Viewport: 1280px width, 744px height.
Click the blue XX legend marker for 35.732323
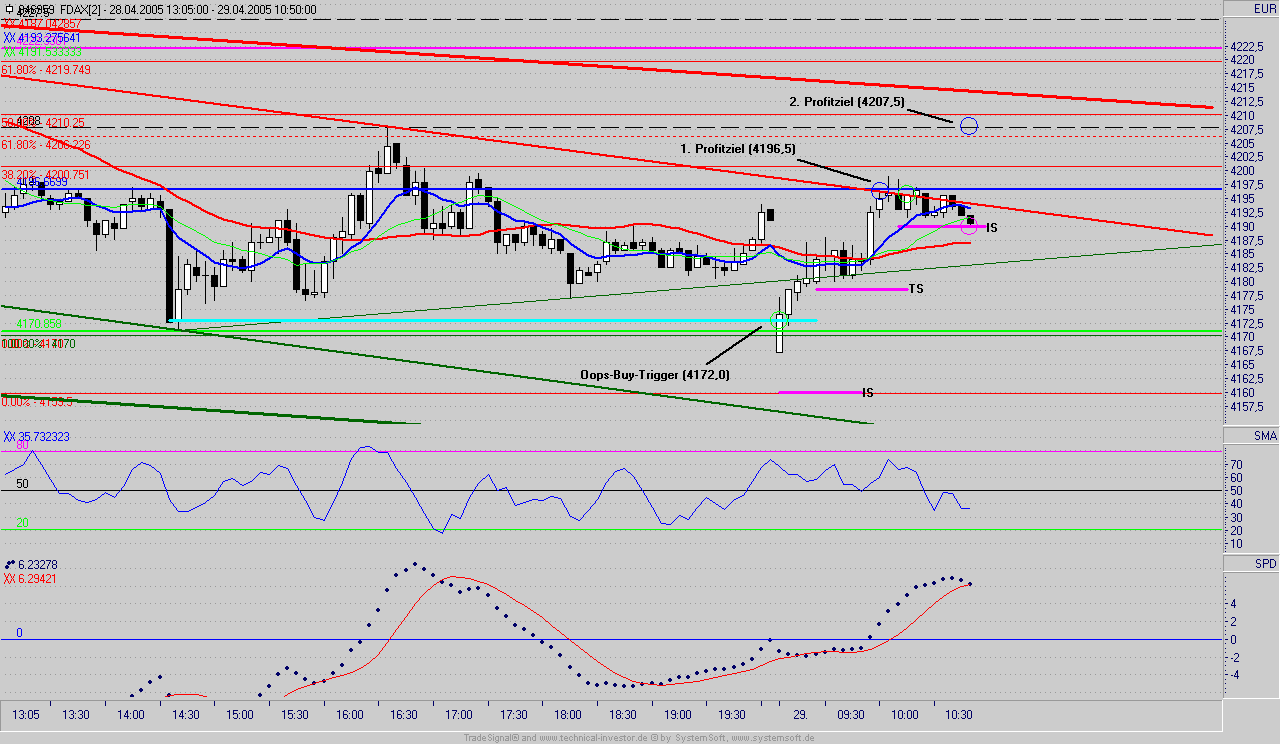click(x=9, y=437)
